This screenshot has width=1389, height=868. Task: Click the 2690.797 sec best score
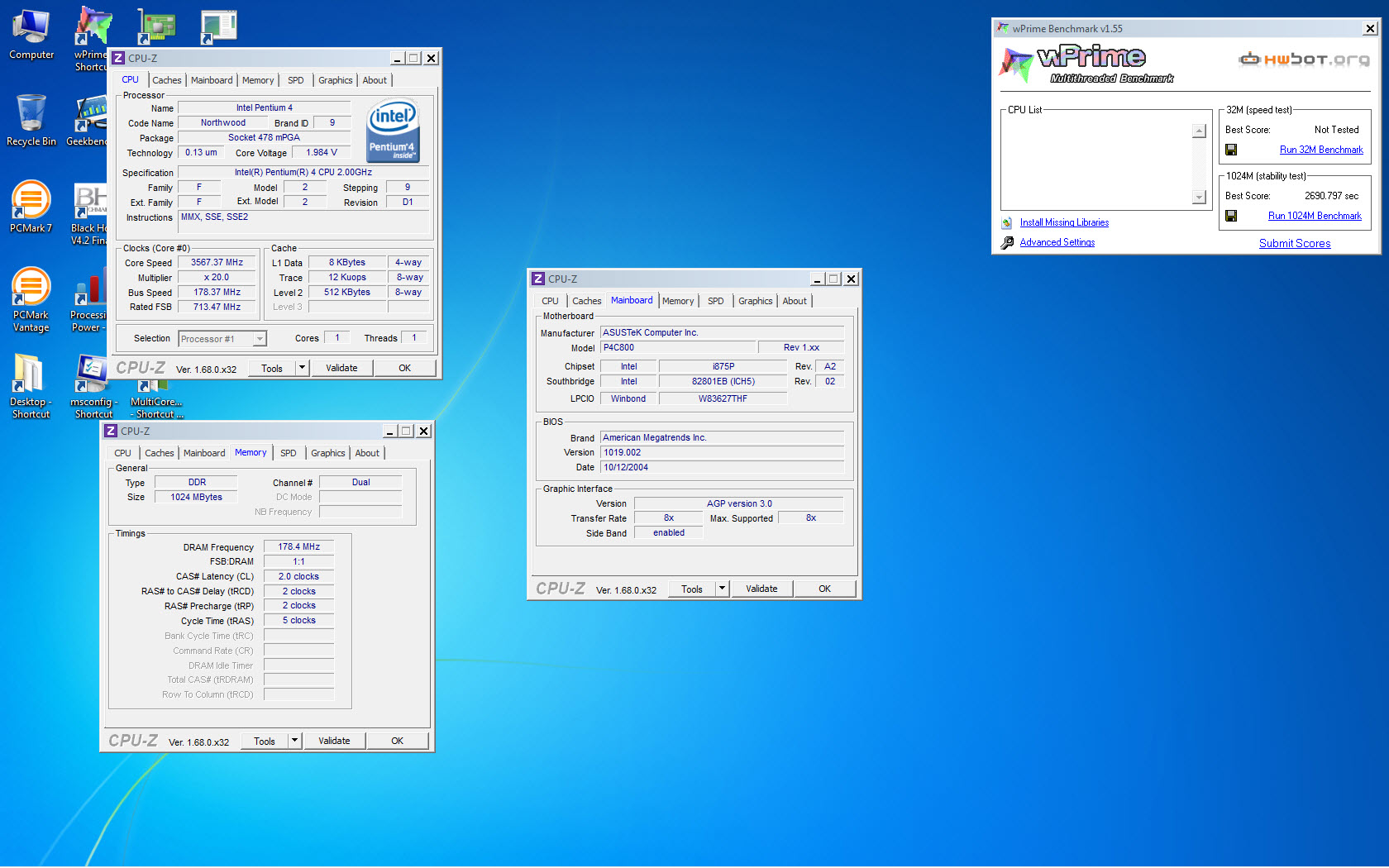[1331, 196]
